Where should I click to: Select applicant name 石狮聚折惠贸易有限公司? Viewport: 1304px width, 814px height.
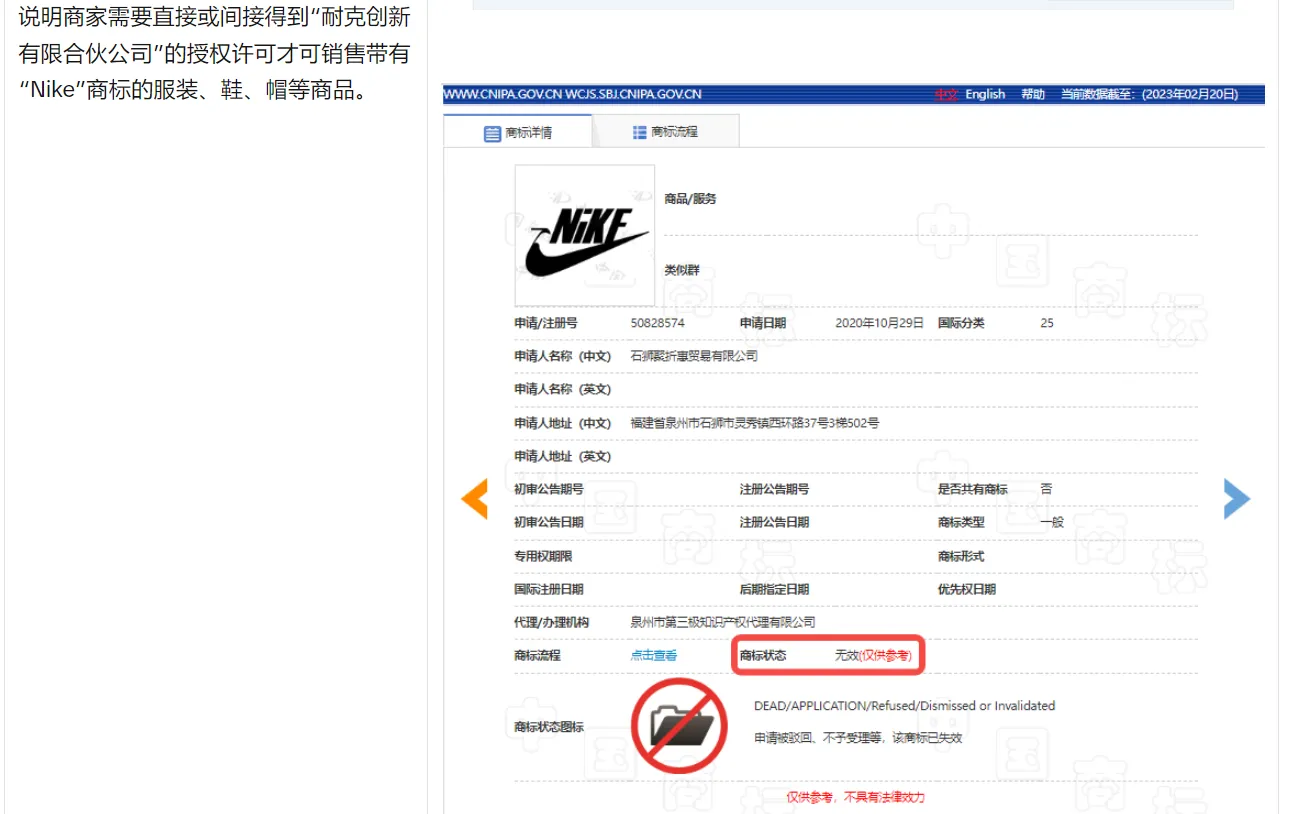pyautogui.click(x=694, y=356)
